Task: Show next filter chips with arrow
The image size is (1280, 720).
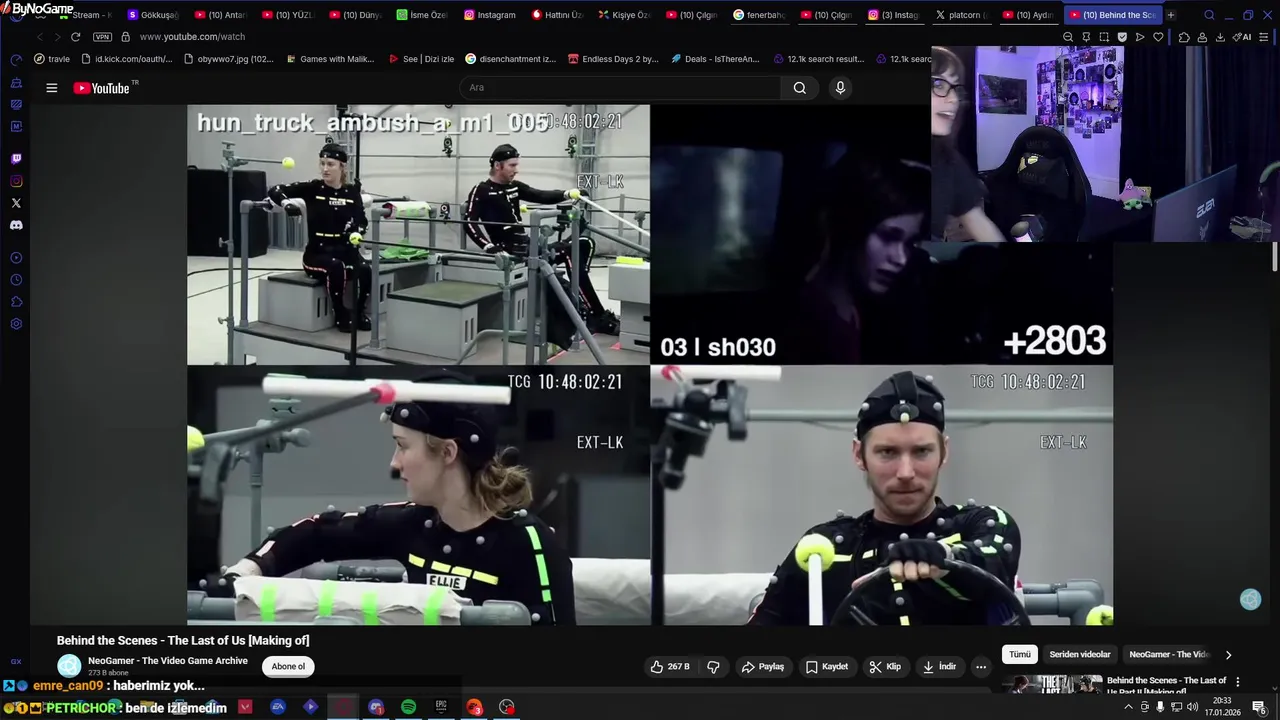Action: pos(1228,655)
